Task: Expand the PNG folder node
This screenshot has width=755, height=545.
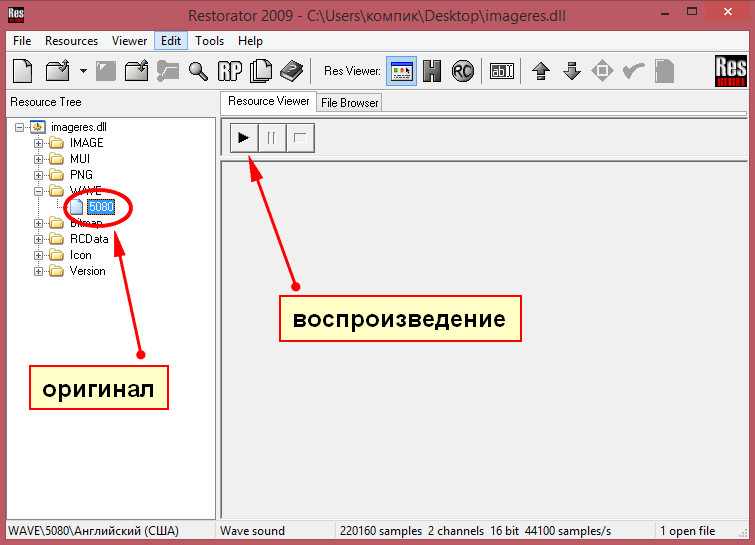Action: [x=39, y=175]
